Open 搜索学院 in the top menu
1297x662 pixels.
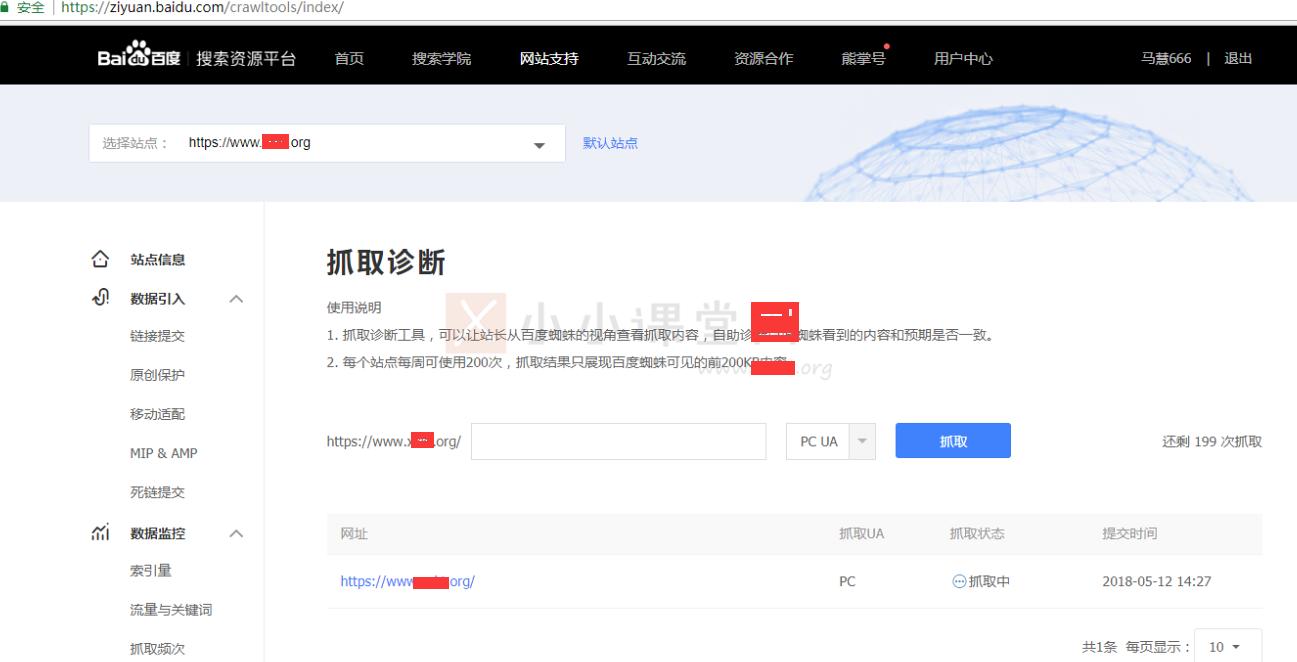[x=441, y=58]
